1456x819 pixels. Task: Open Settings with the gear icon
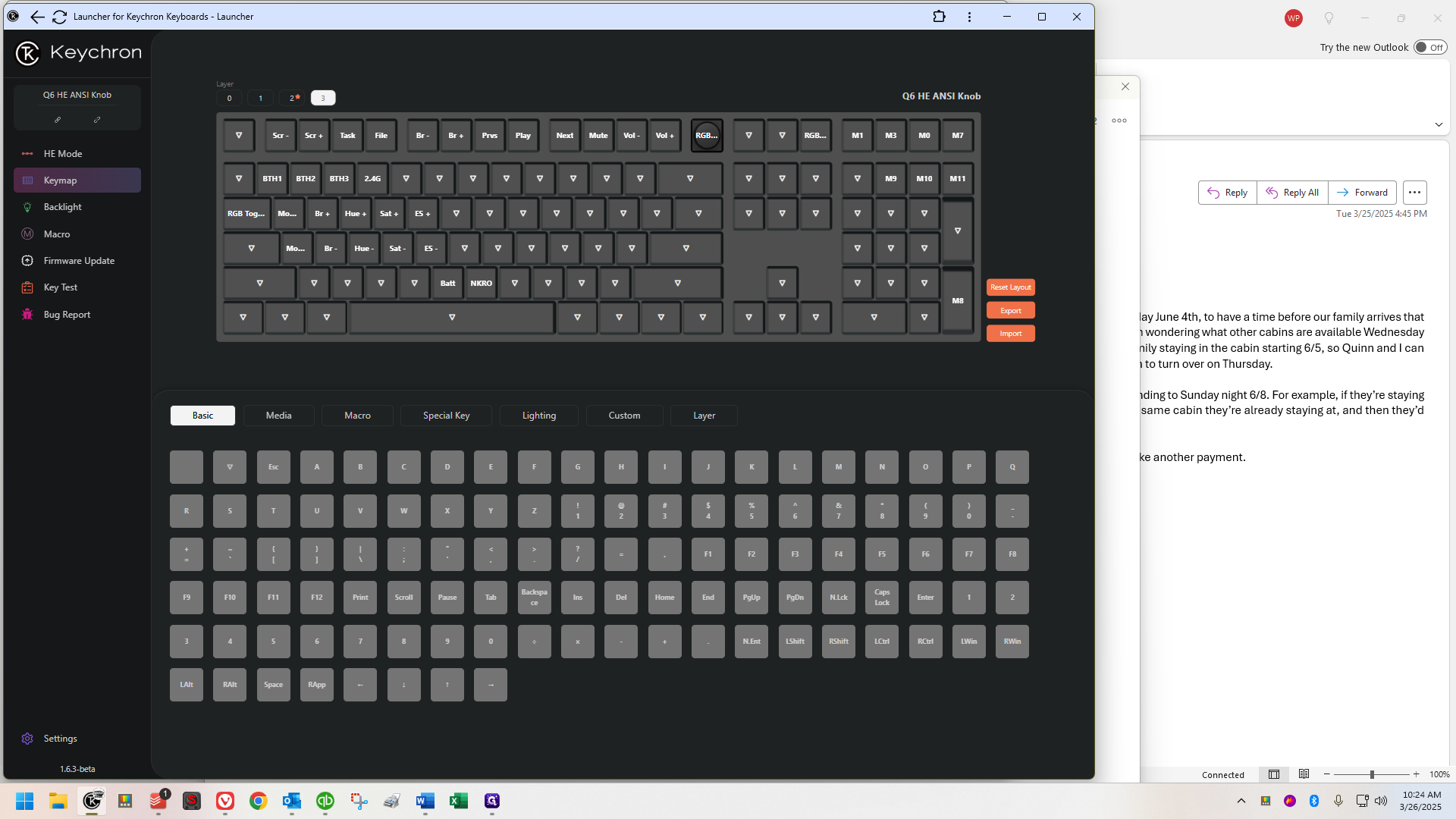tap(50, 739)
